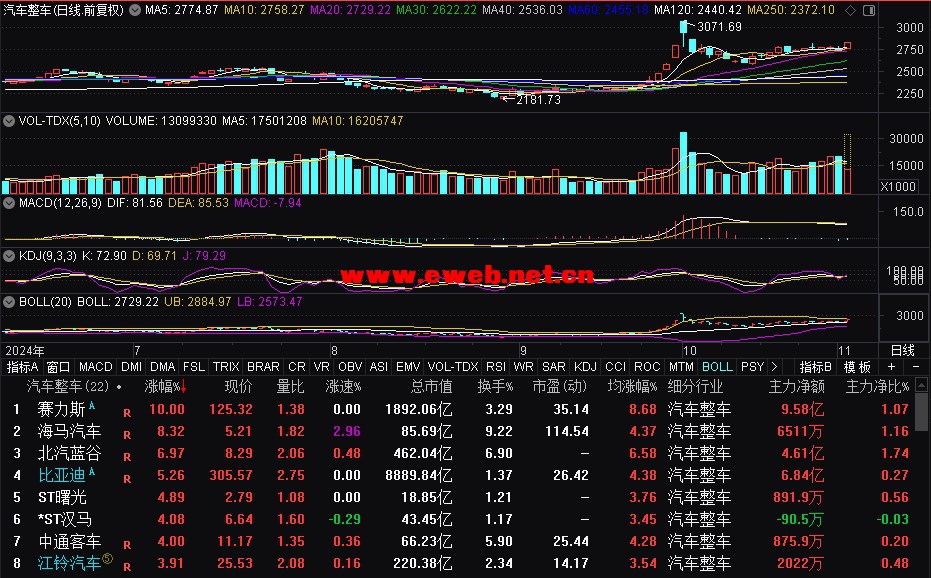Open the VOL-TDX panel dropdown circle

(9, 121)
